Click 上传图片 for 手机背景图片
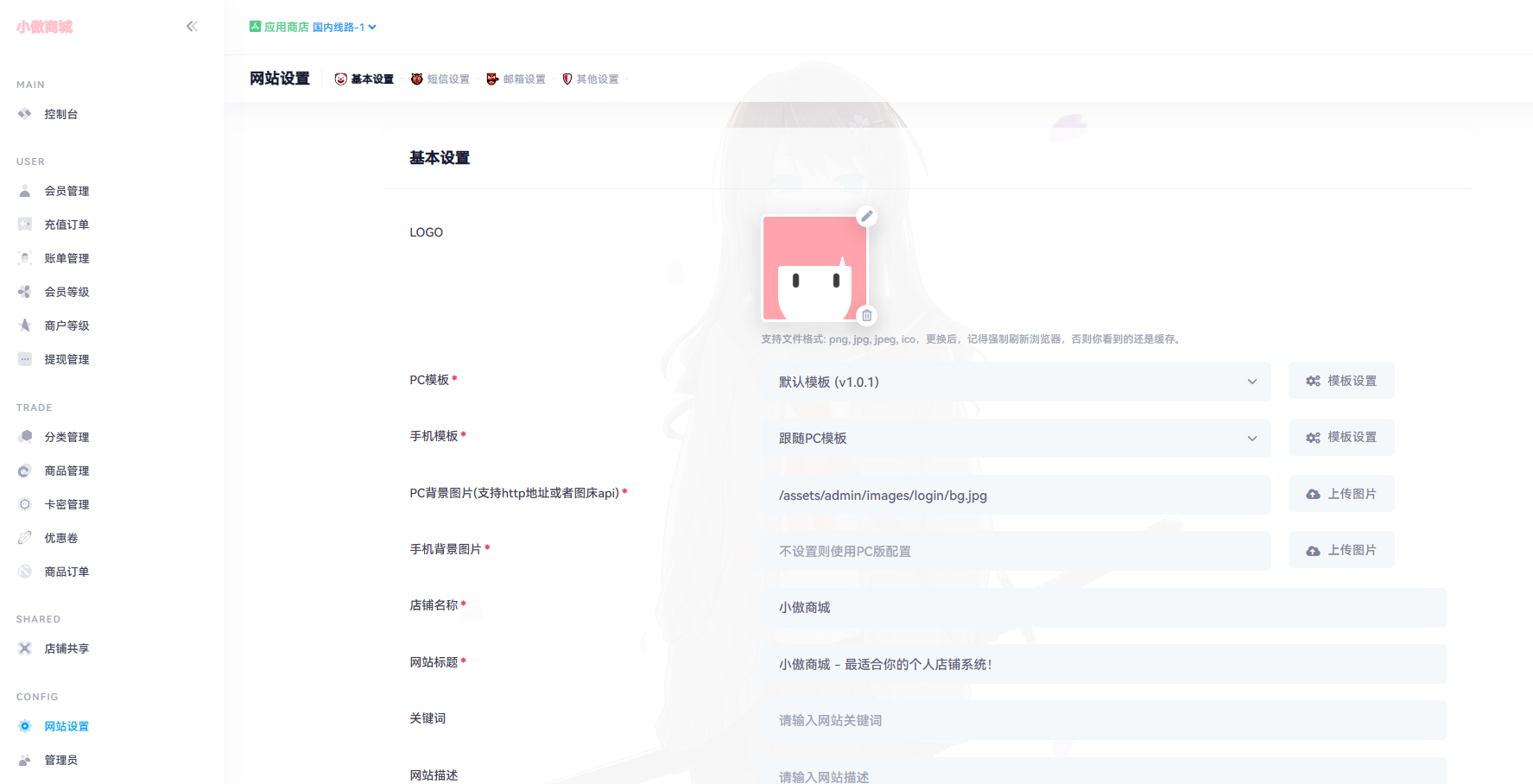Image resolution: width=1533 pixels, height=784 pixels. [1341, 550]
